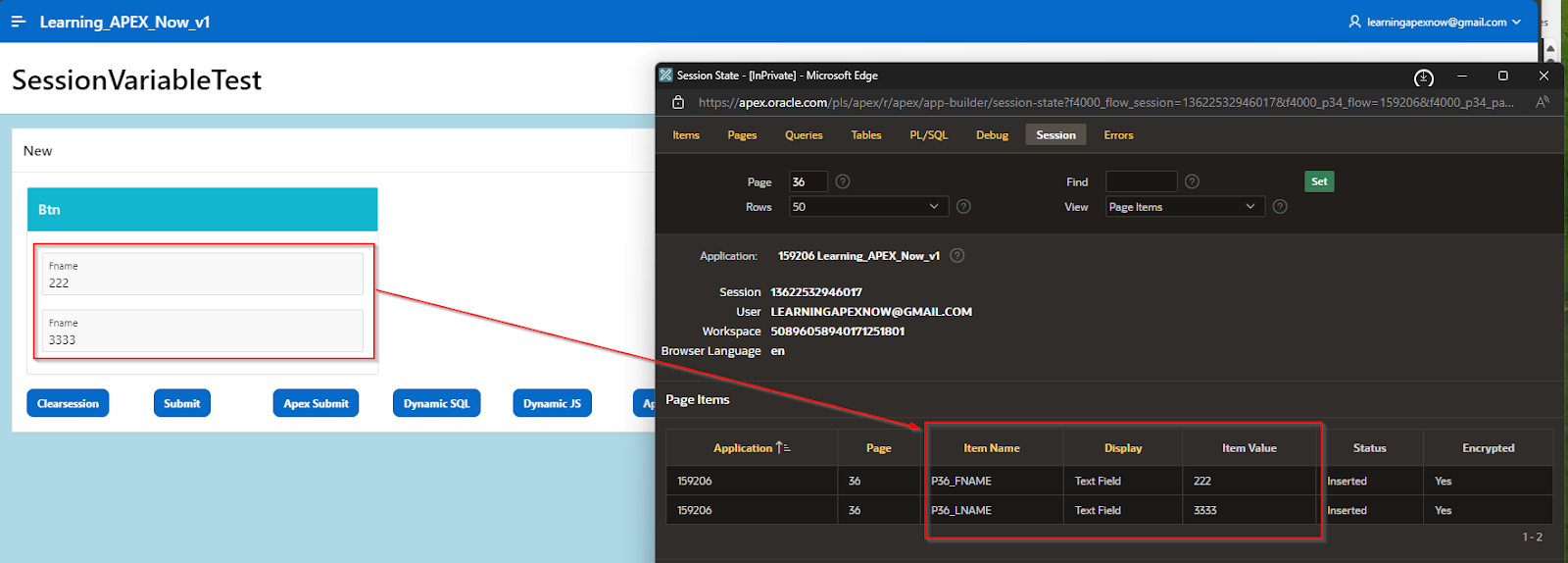Click the Status column header
This screenshot has width=1568, height=563.
point(1370,447)
